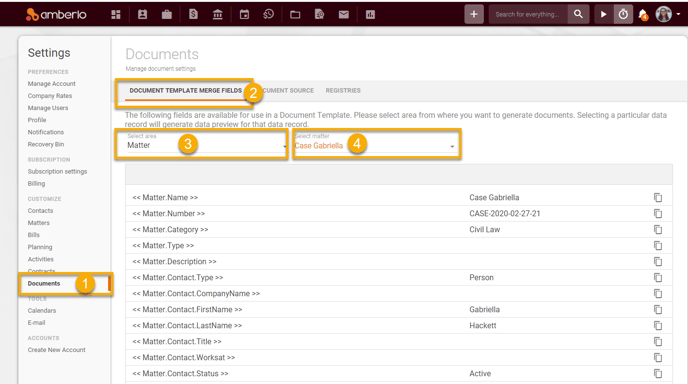Open the reports chart icon
The height and width of the screenshot is (384, 688).
pos(370,14)
